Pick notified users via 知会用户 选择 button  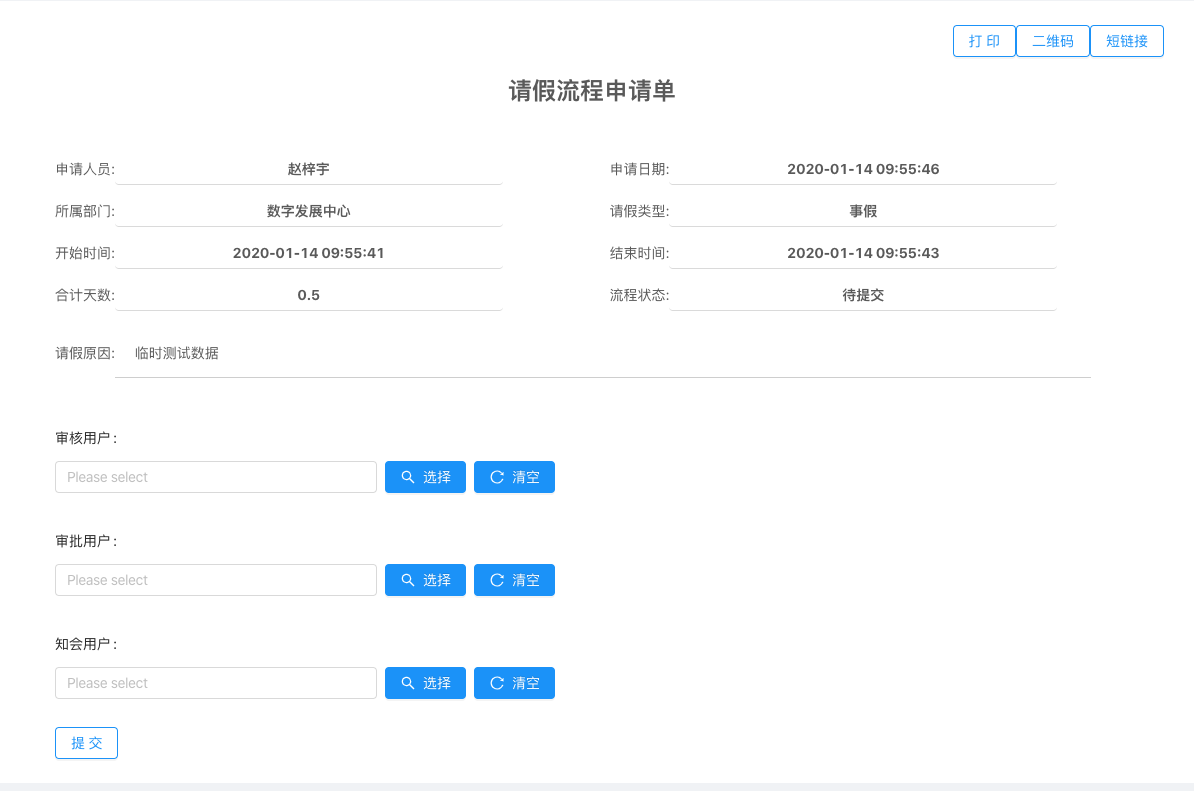tap(425, 683)
